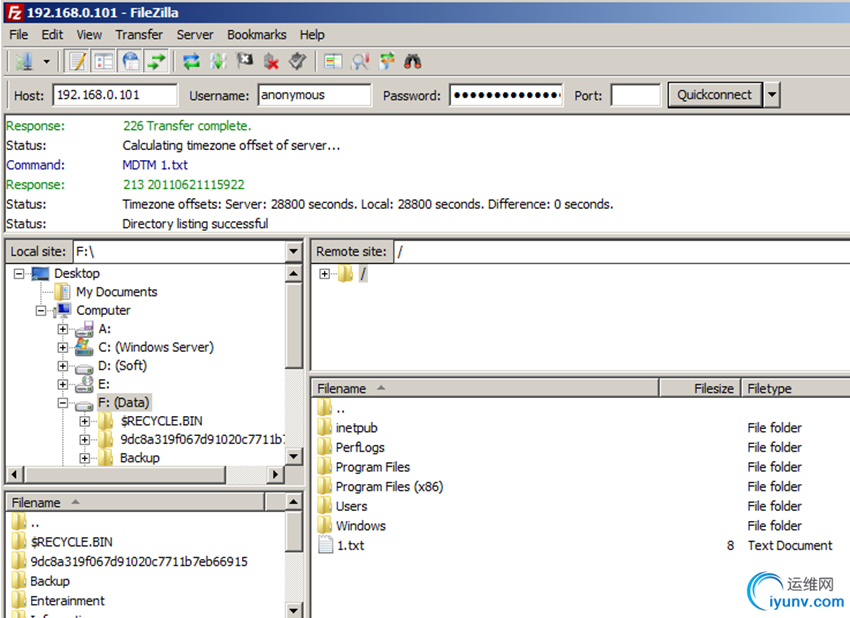Open the Transfer menu

click(139, 35)
